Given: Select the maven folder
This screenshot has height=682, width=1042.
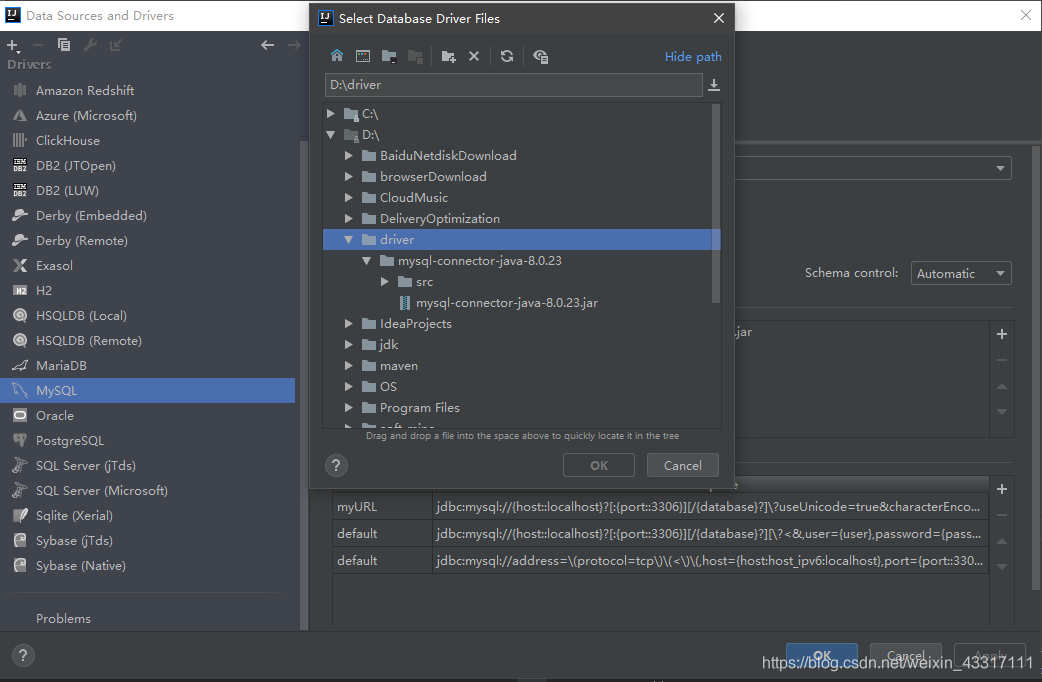Looking at the screenshot, I should pyautogui.click(x=399, y=366).
